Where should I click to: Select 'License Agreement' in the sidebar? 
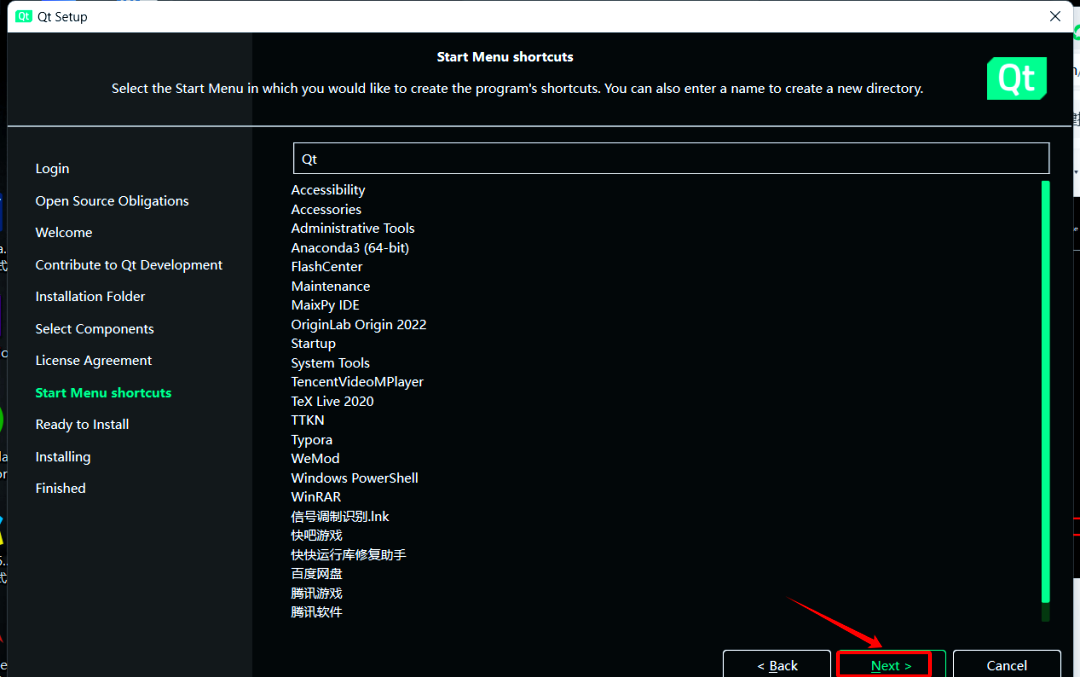pyautogui.click(x=94, y=360)
